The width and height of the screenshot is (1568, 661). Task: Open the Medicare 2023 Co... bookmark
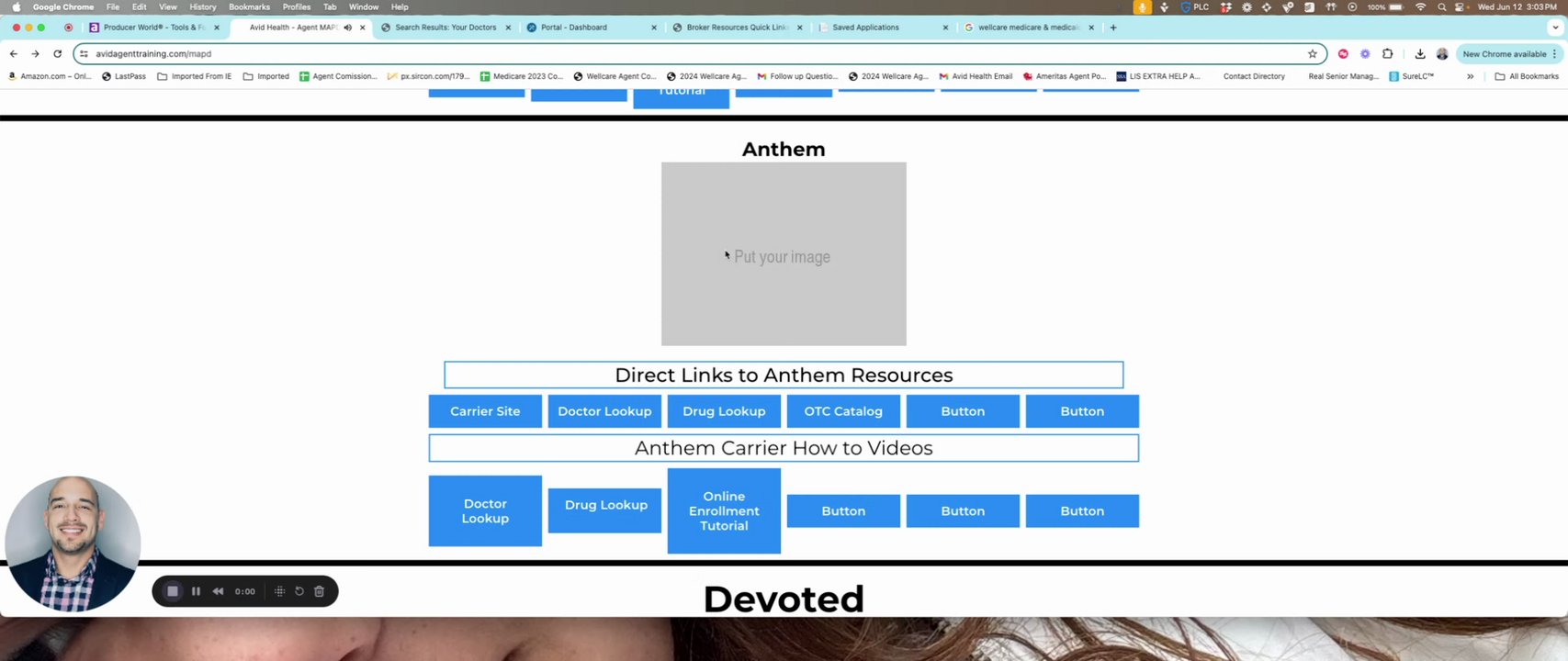521,76
